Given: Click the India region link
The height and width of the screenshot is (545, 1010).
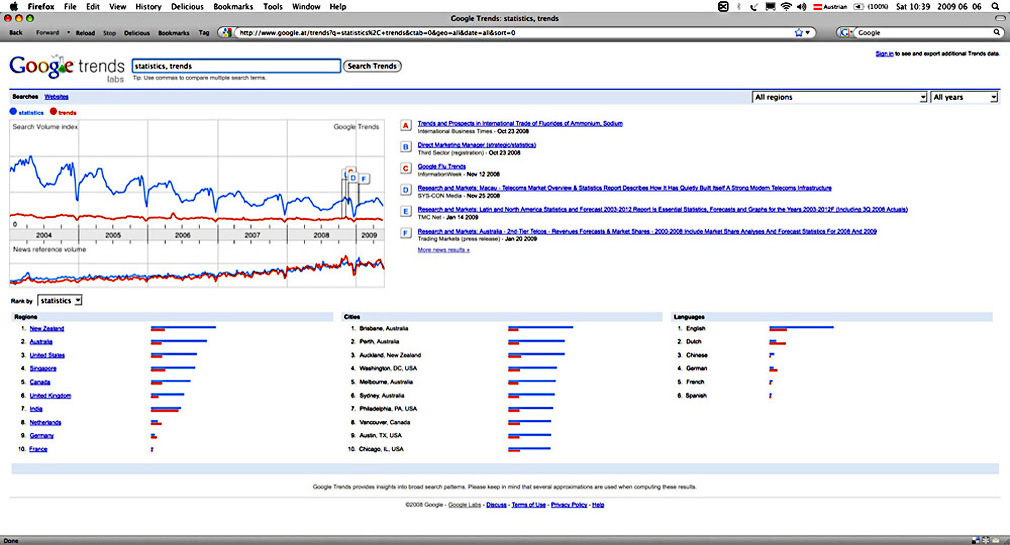Looking at the screenshot, I should click(x=36, y=409).
